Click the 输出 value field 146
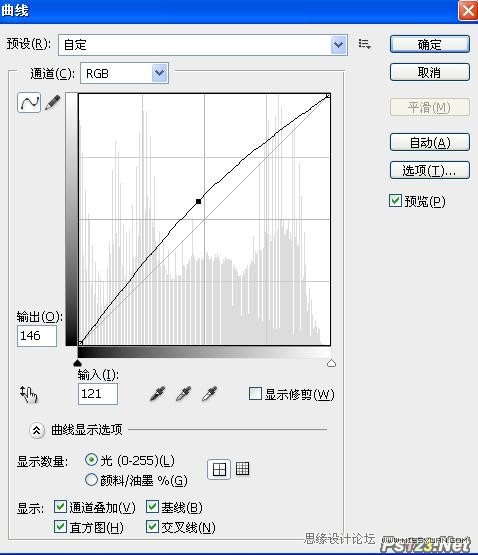 [37, 336]
